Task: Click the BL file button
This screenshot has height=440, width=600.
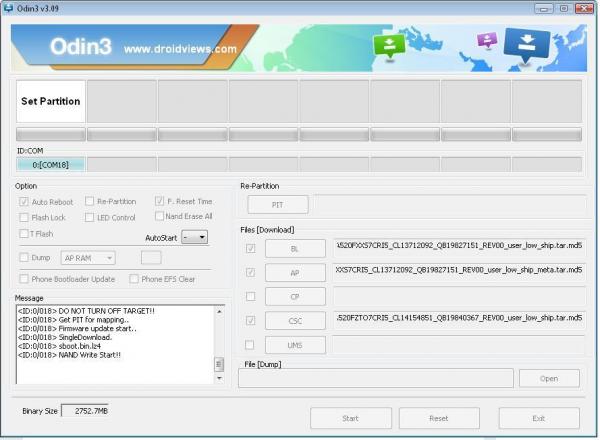Action: 295,249
